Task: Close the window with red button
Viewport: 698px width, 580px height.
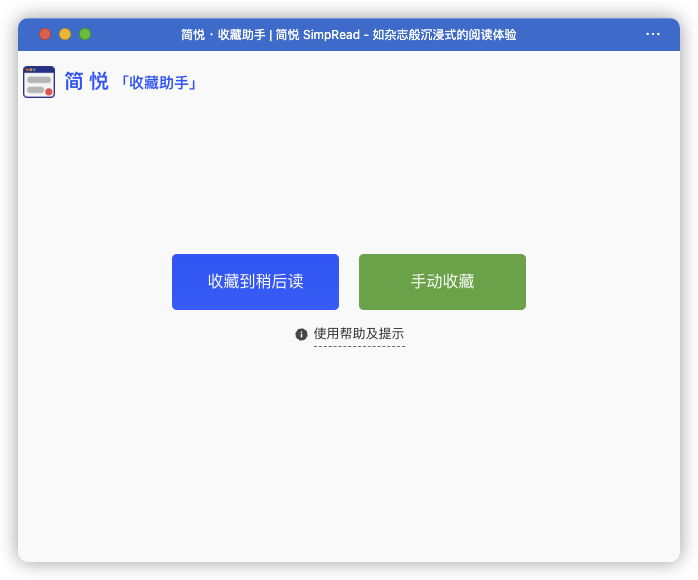Action: pos(45,34)
